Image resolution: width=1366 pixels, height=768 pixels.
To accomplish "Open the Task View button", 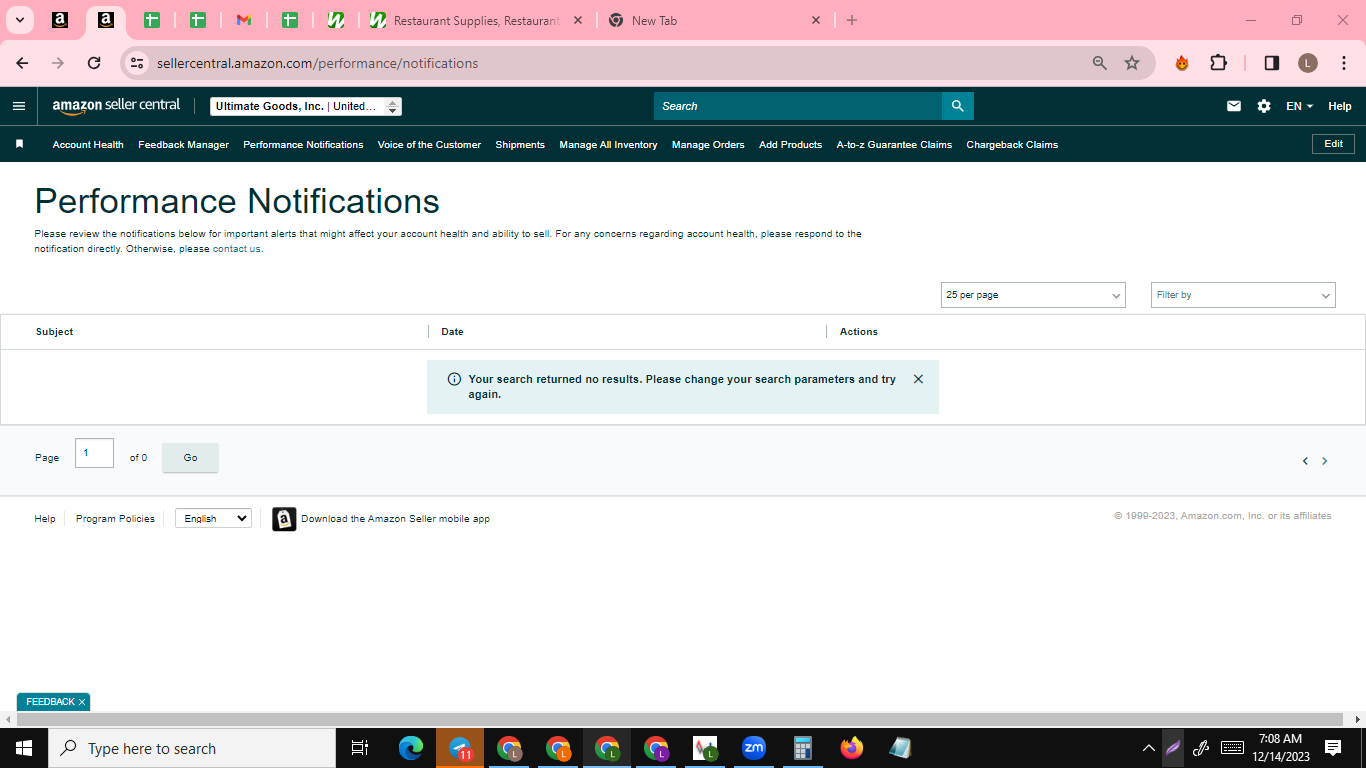I will [x=360, y=748].
